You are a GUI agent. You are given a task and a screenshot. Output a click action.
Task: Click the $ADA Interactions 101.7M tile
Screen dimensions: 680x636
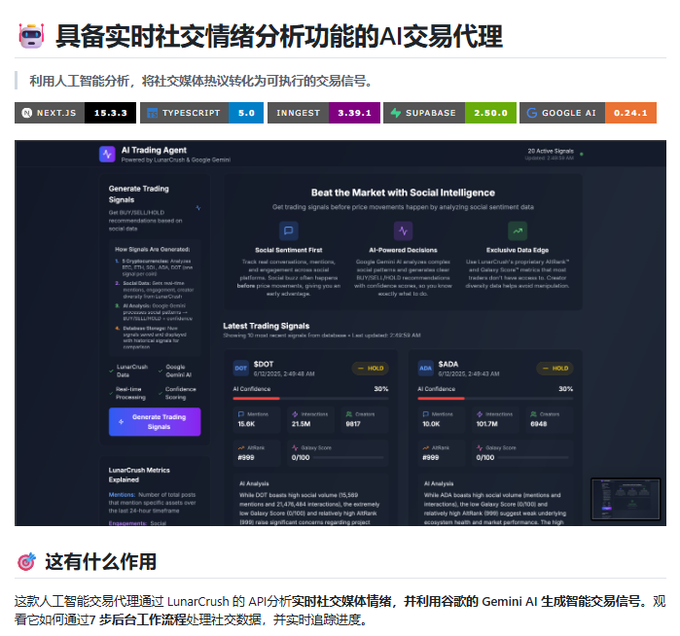pyautogui.click(x=495, y=419)
